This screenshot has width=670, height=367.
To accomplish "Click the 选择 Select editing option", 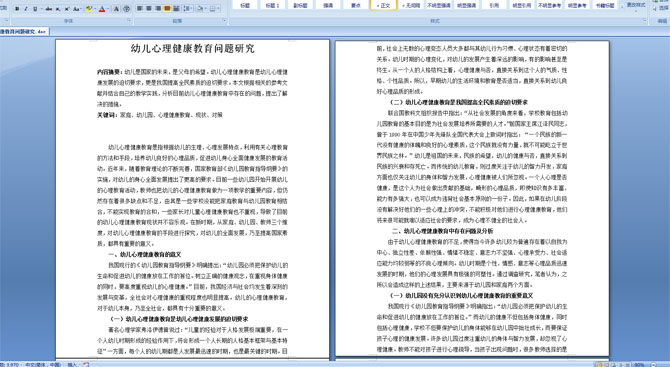I will 661,8.
